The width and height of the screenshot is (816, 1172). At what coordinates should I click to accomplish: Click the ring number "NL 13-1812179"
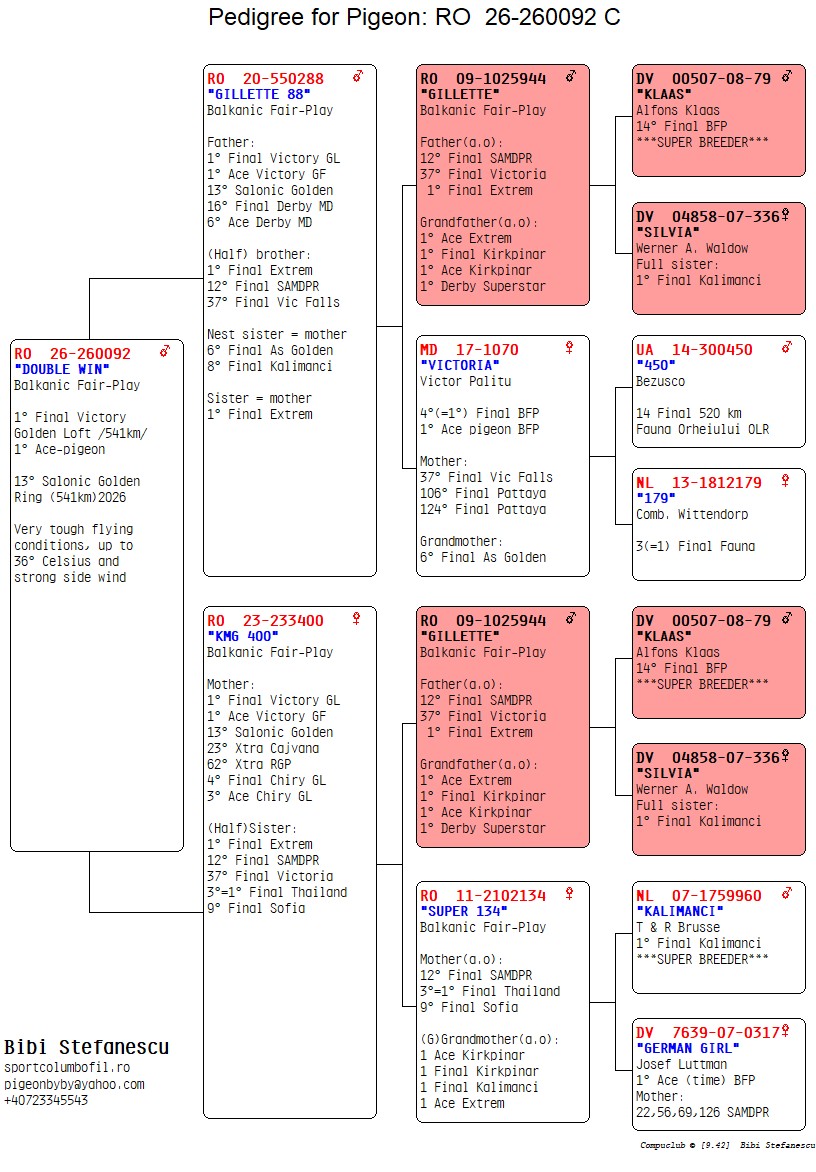pos(699,482)
